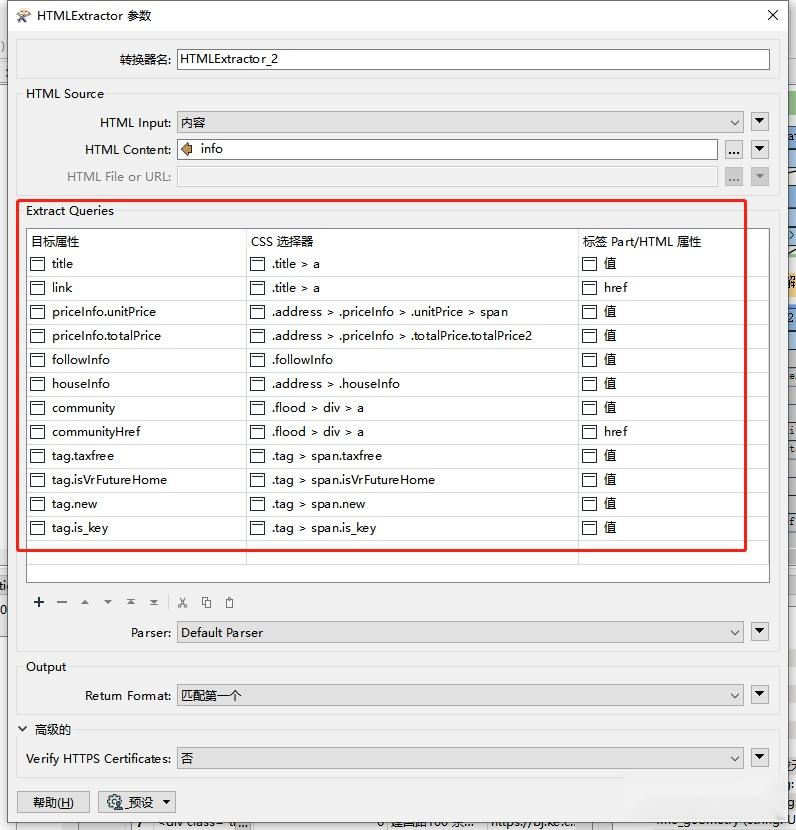Copy the selected query row
Image resolution: width=796 pixels, height=830 pixels.
coord(206,602)
